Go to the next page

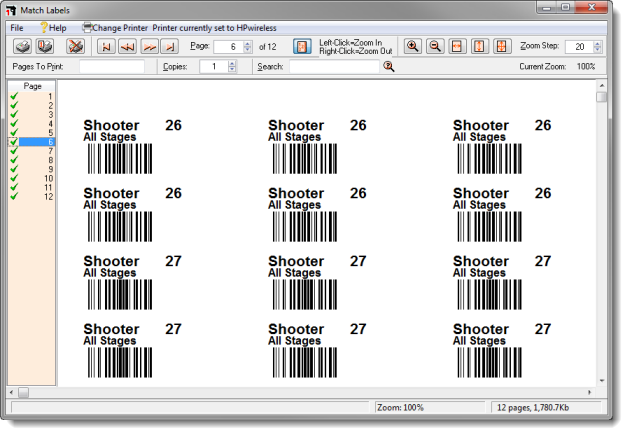tap(149, 46)
